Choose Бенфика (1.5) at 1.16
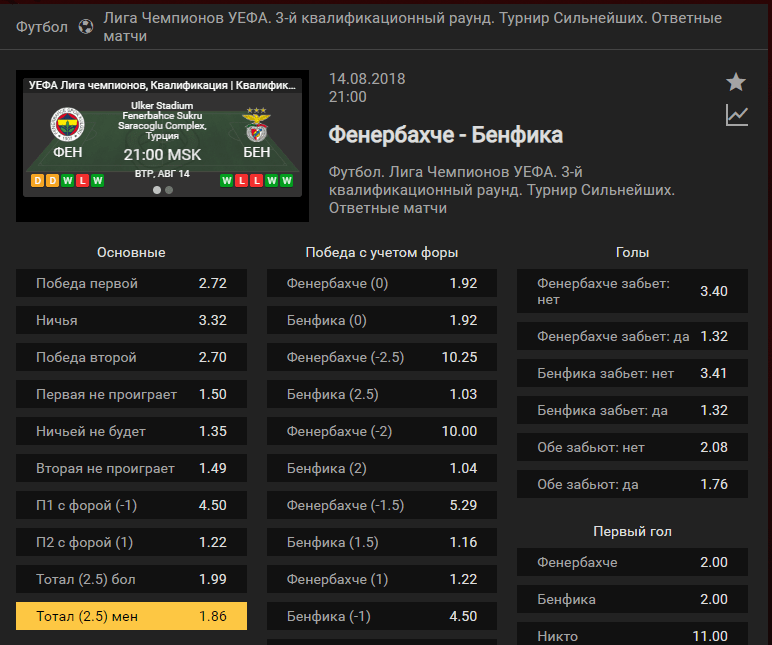 coord(382,542)
